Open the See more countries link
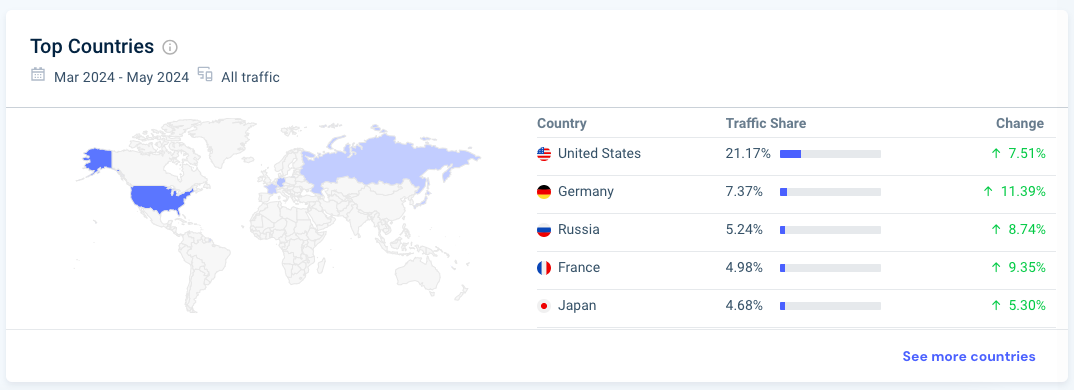 (969, 356)
